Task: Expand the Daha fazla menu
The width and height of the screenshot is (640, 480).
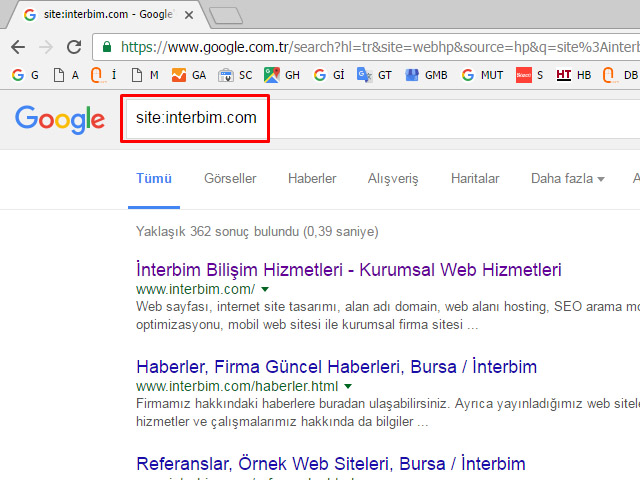Action: click(567, 179)
